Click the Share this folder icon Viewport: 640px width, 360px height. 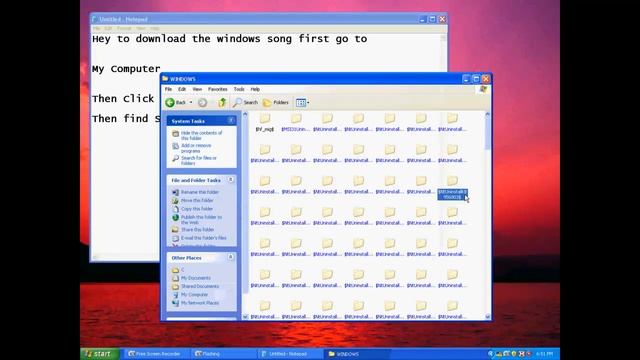(175, 229)
